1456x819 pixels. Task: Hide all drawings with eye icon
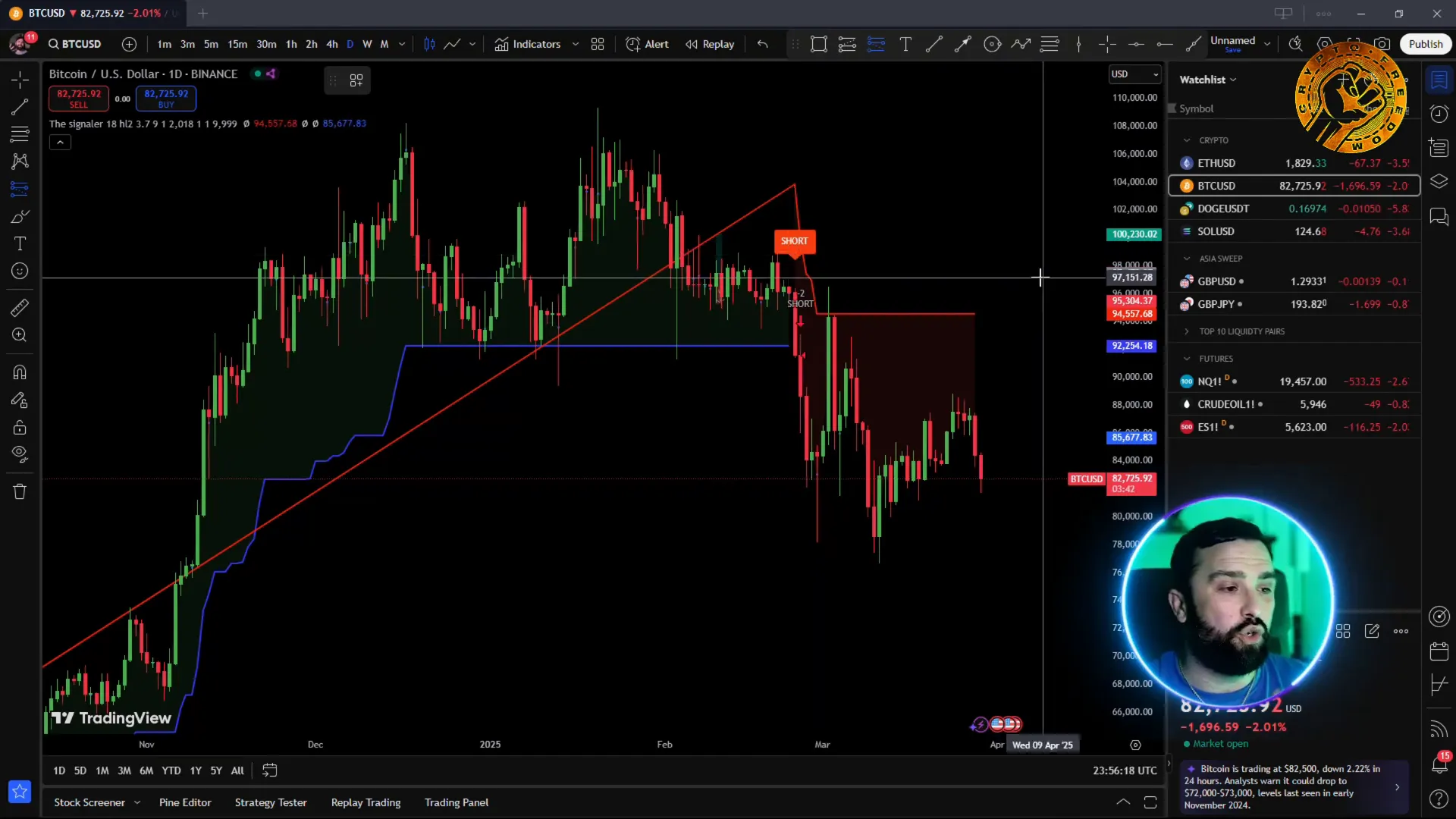pyautogui.click(x=20, y=454)
